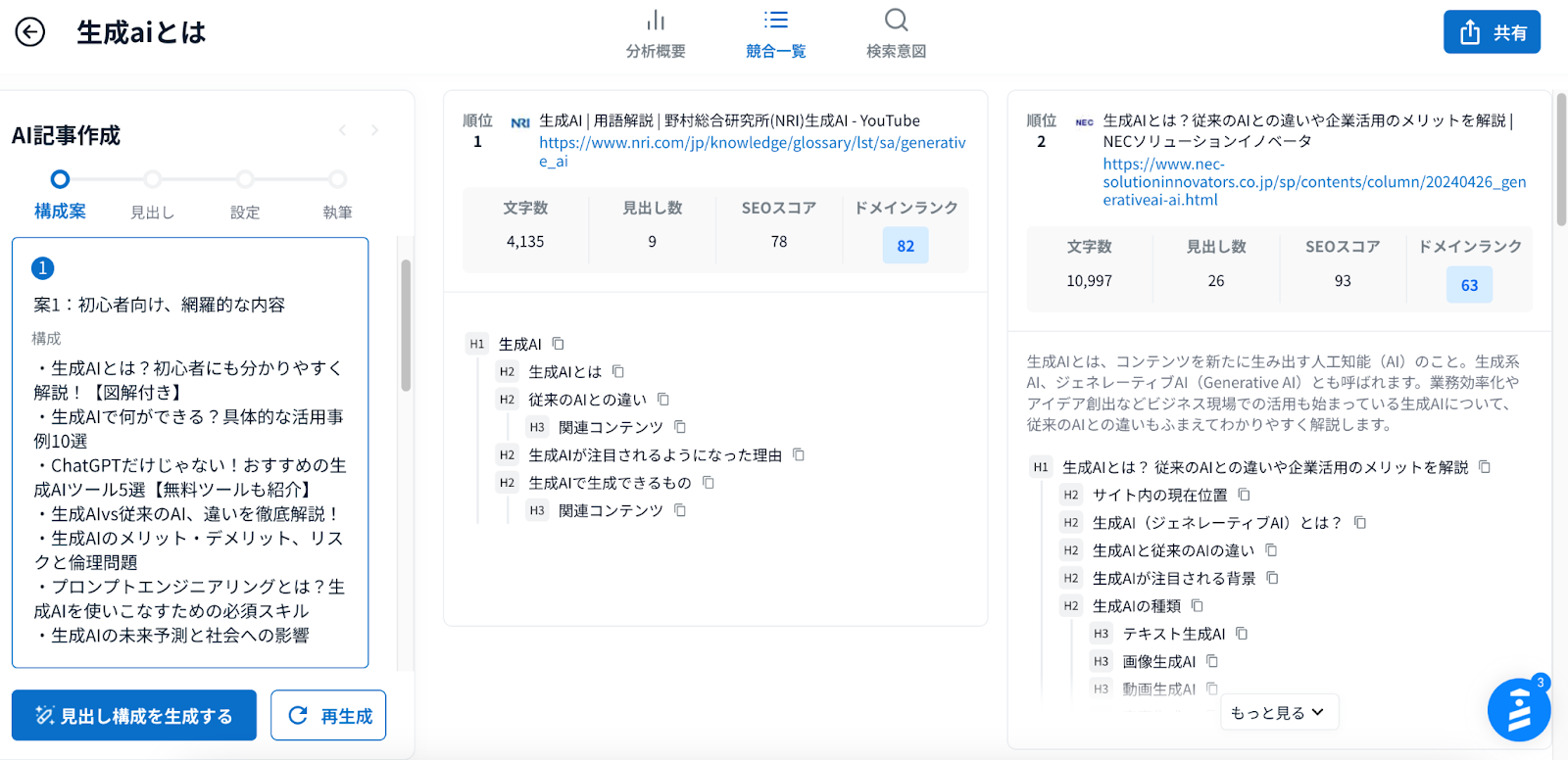
Task: Switch to the 競合一覧 tab
Action: (775, 35)
